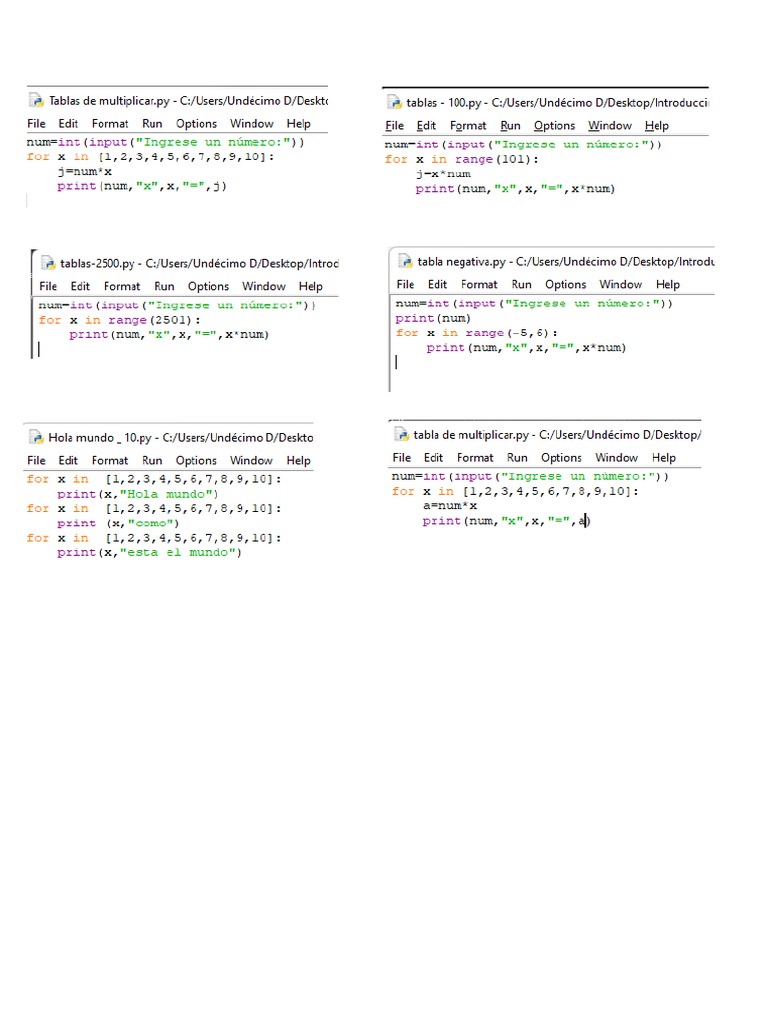Click the print(num) line in tabla negativa.py
Viewport: 768px width, 1024px height.
click(433, 318)
